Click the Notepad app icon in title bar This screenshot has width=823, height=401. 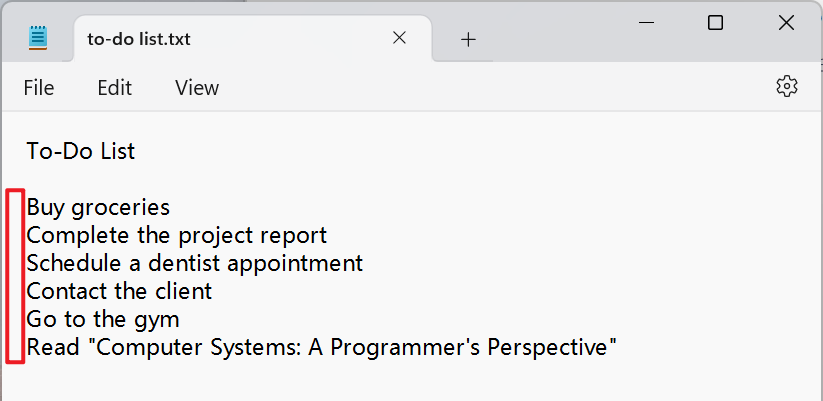pyautogui.click(x=38, y=39)
